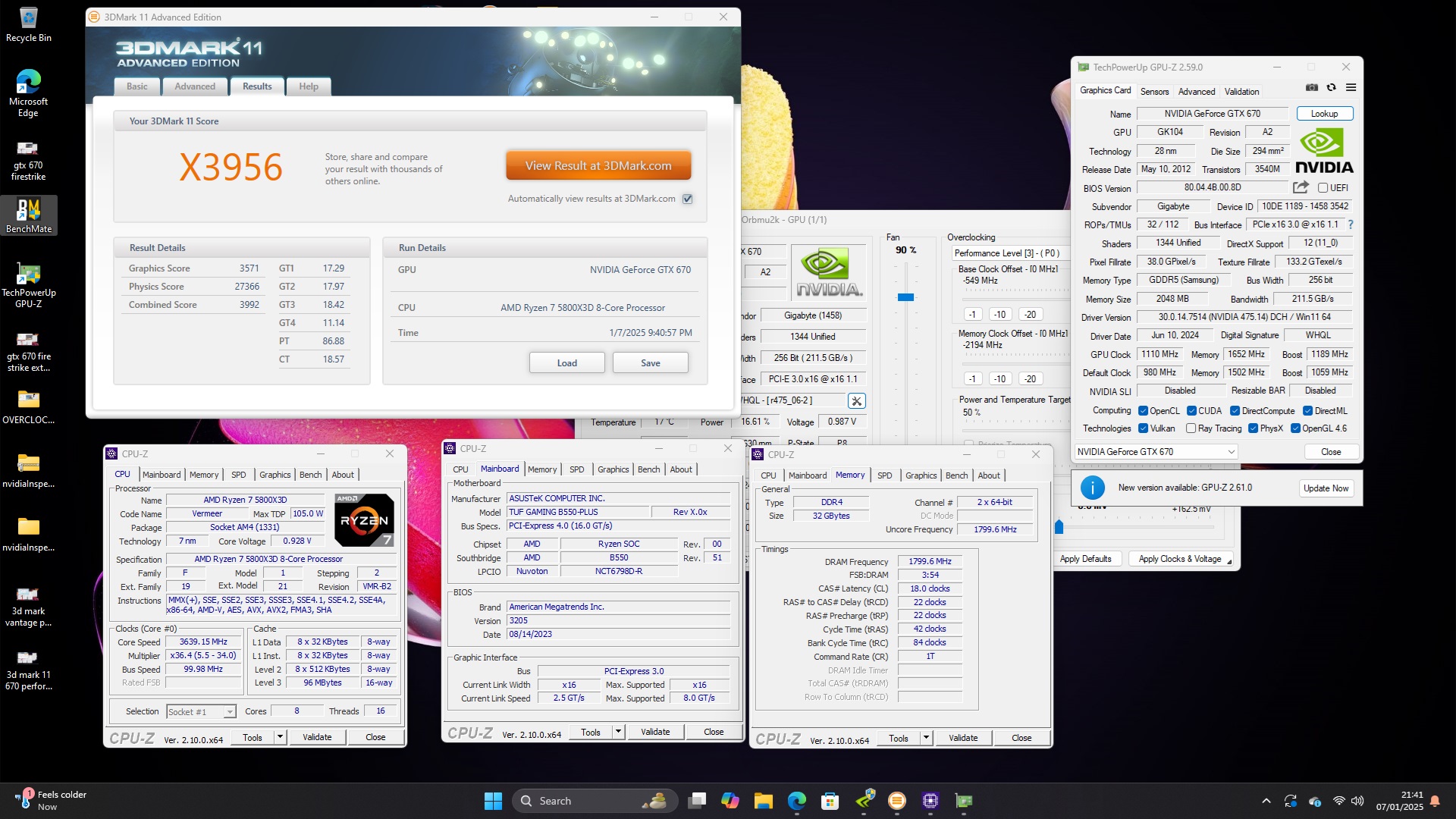1456x819 pixels.
Task: Switch to the 3DMark Basic tab
Action: click(137, 86)
